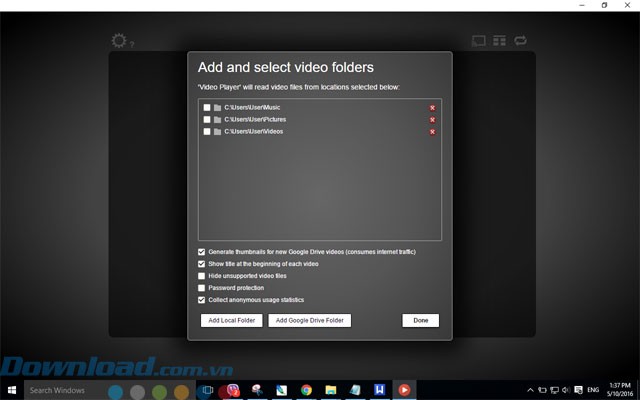640x400 pixels.
Task: Open the Action Center notification icon
Action: pyautogui.click(x=578, y=390)
